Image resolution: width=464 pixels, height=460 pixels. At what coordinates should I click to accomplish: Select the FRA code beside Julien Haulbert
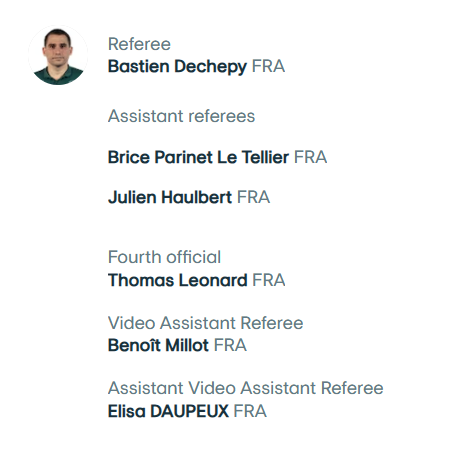(253, 197)
